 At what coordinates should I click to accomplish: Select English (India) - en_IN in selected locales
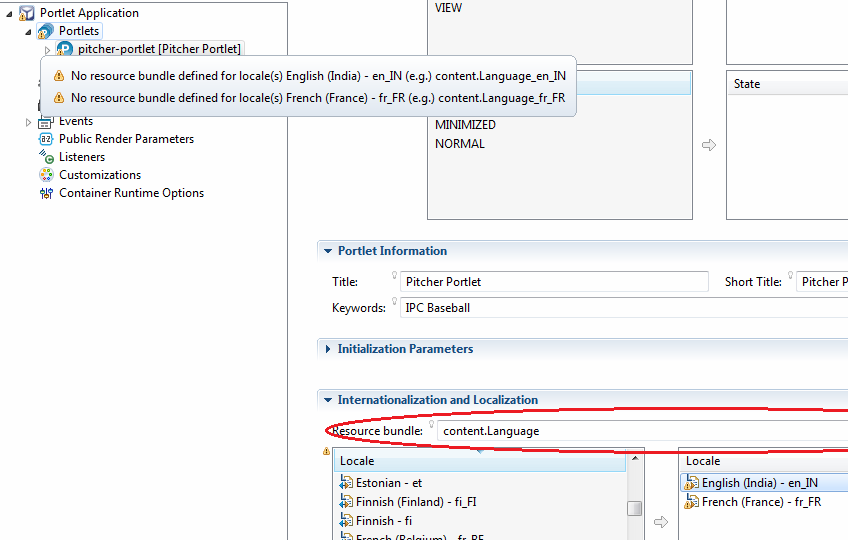tap(759, 483)
